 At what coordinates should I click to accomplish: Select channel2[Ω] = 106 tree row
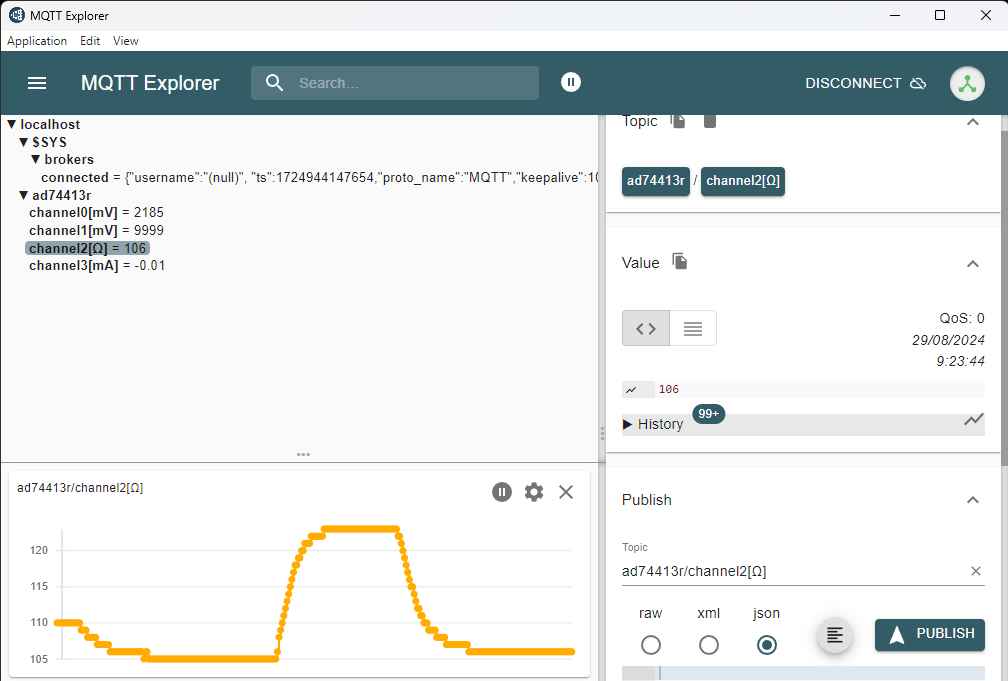coord(87,248)
